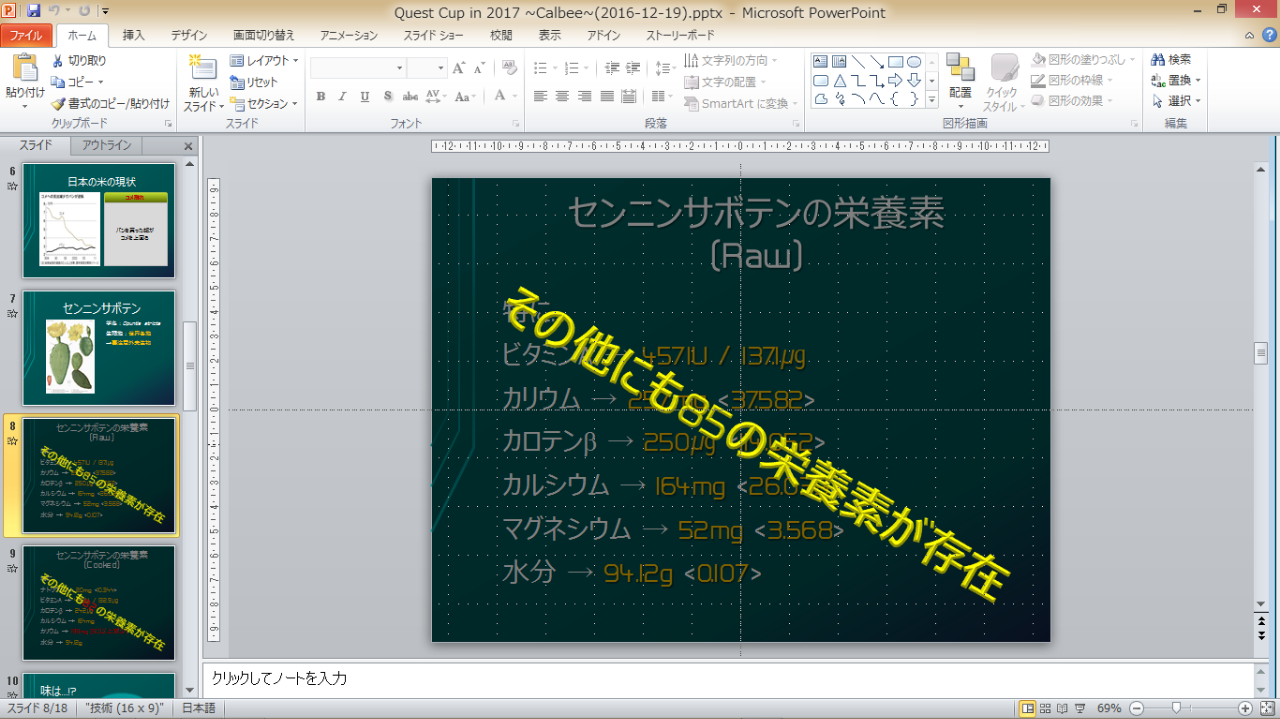Open the font name combo box
1280x719 pixels.
click(357, 68)
